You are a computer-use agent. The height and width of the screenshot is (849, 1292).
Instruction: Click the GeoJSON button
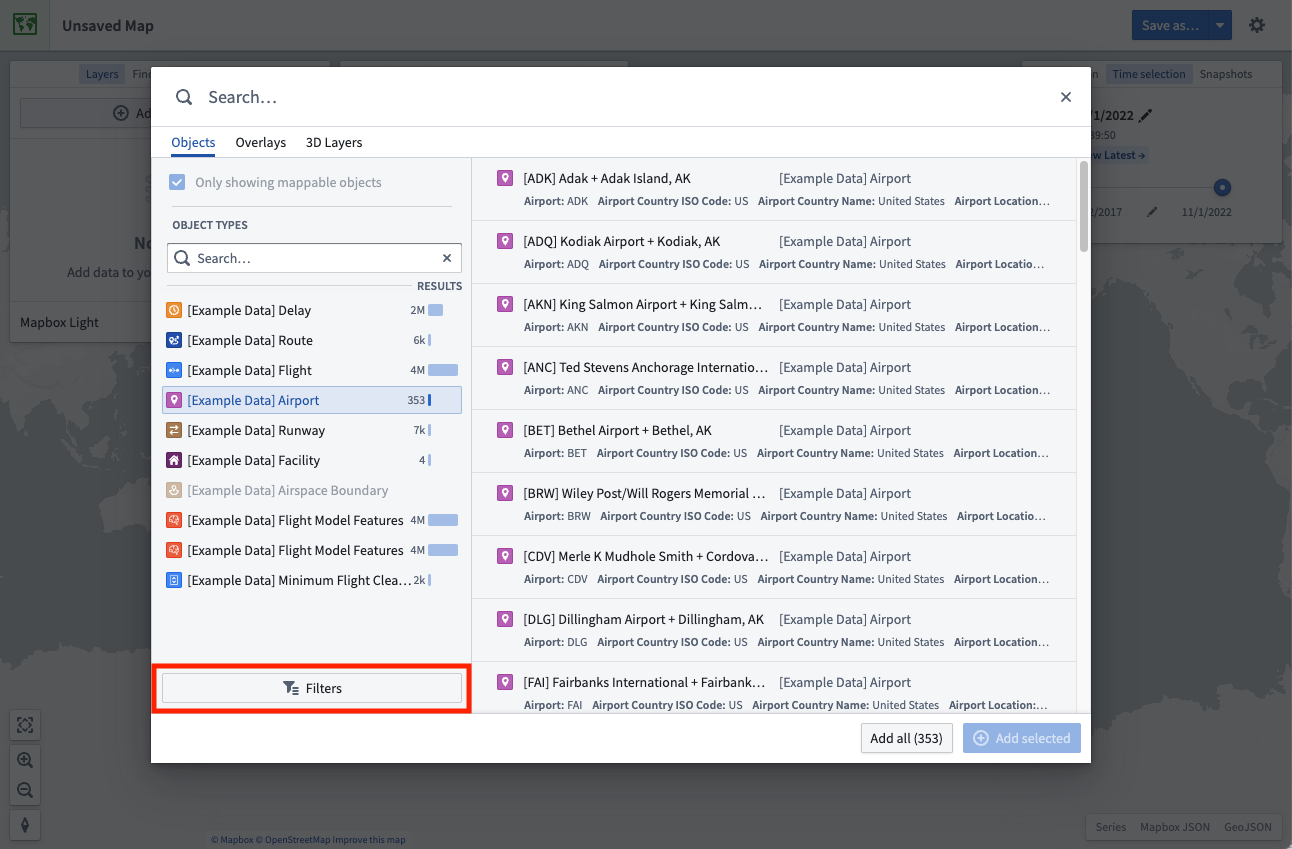tap(1248, 827)
